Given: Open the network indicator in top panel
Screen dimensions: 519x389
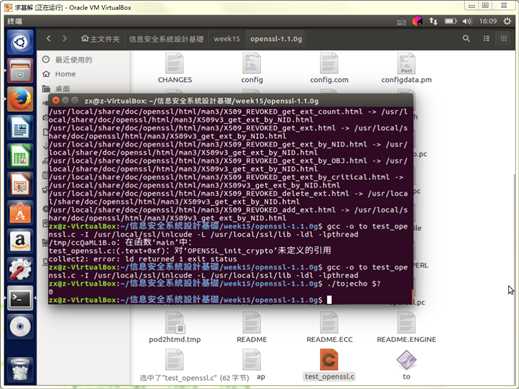Looking at the screenshot, I should (x=433, y=21).
